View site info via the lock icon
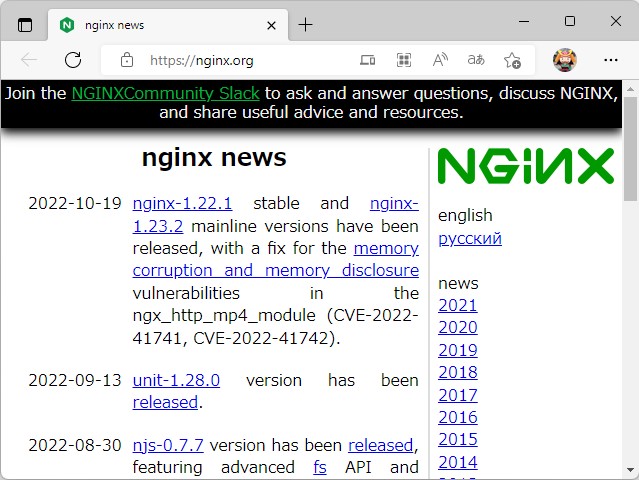639x480 pixels. (x=127, y=60)
